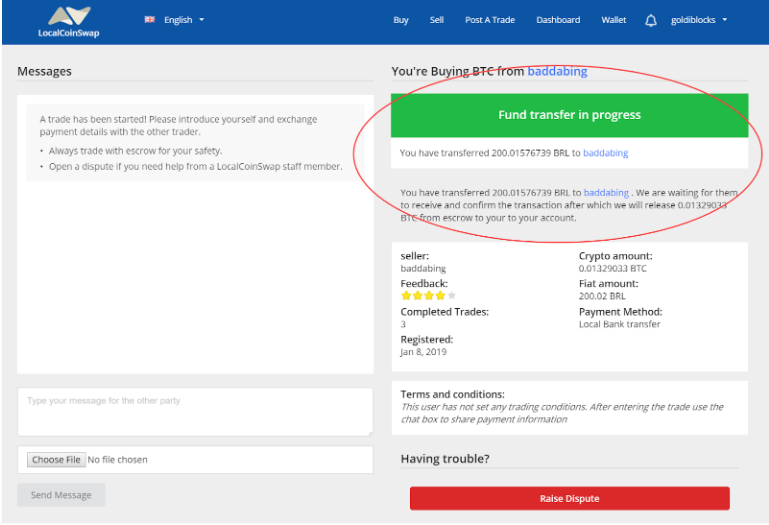Open the Dashboard page
This screenshot has height=525, width=769.
[x=558, y=20]
